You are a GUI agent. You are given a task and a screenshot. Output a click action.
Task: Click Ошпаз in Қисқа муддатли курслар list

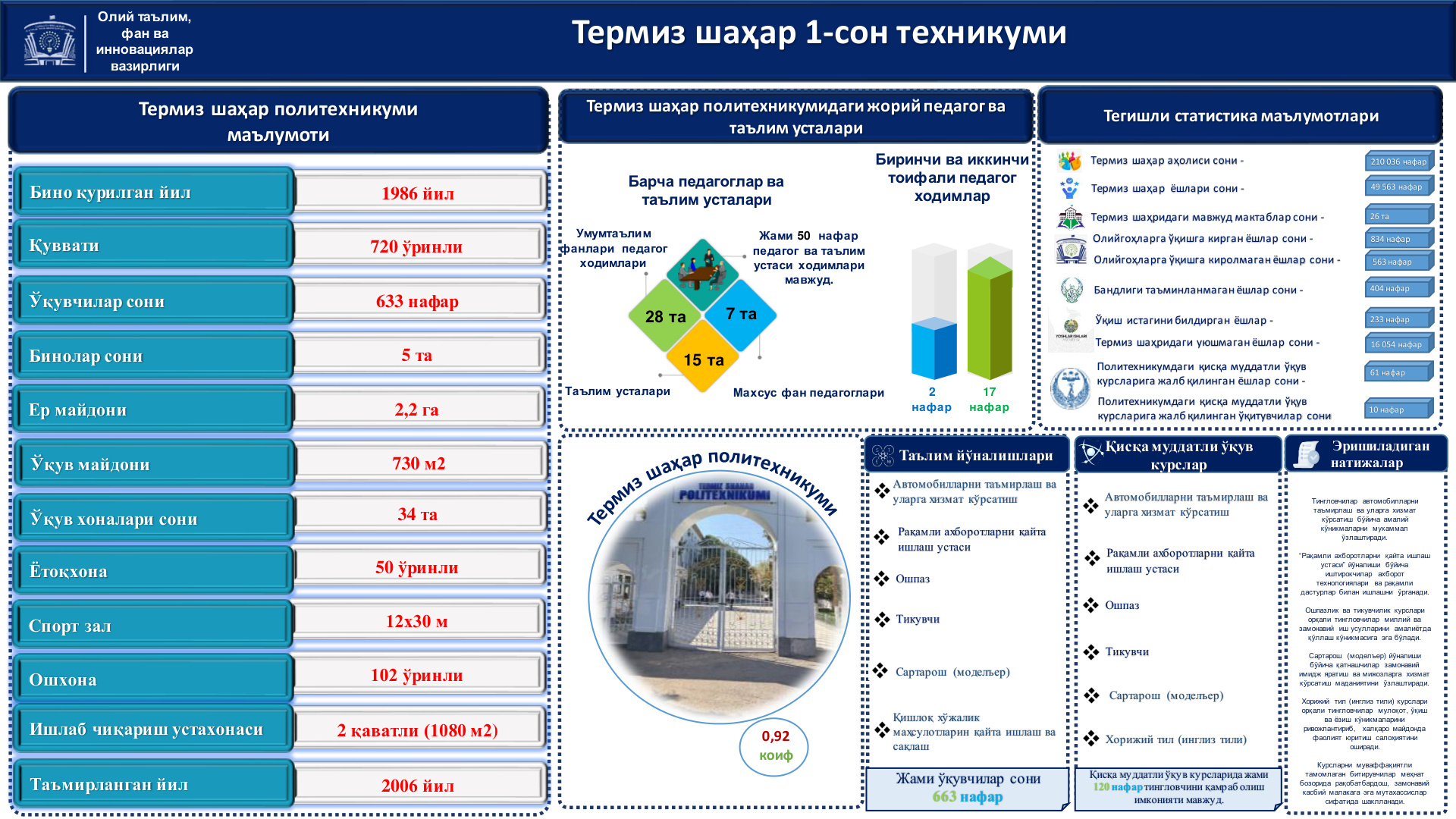pyautogui.click(x=1122, y=604)
